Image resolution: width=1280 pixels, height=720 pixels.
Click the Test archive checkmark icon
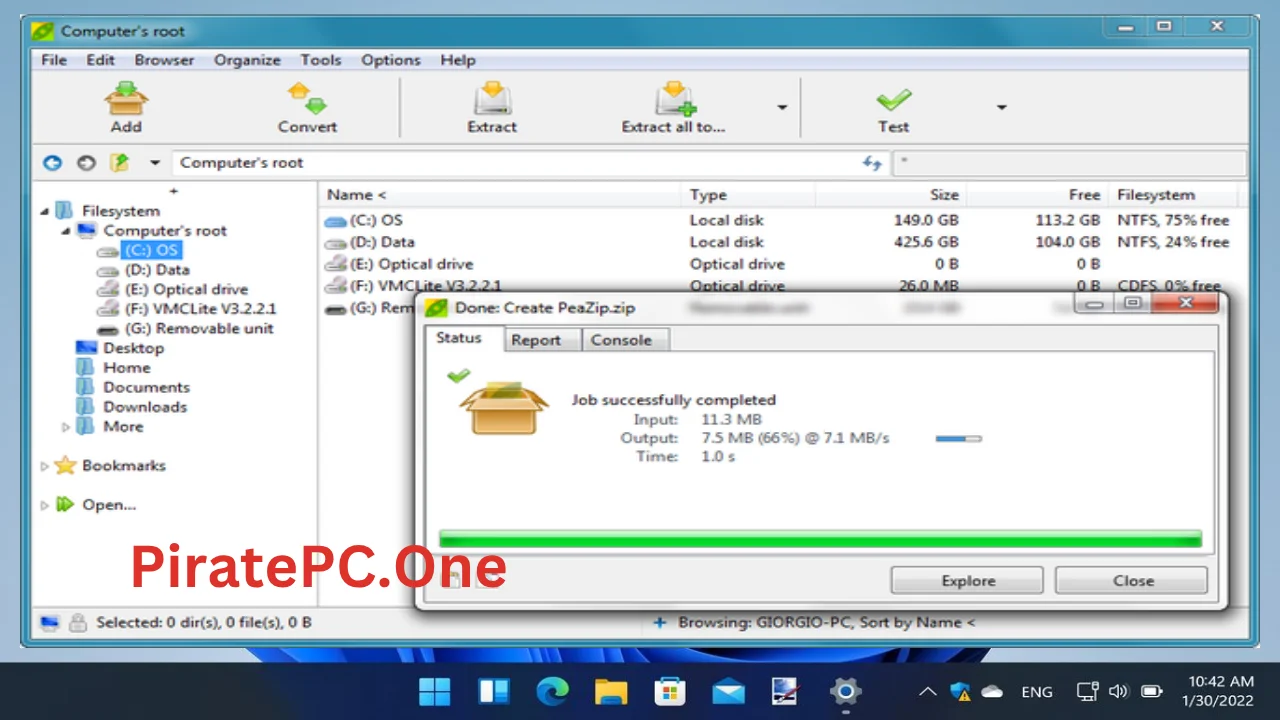pos(893,99)
